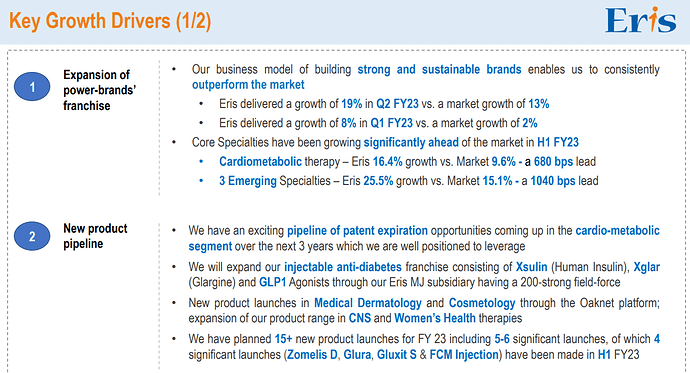Click 'Expansion of power-brands' franchise' heading
This screenshot has width=690, height=373.
(x=99, y=90)
